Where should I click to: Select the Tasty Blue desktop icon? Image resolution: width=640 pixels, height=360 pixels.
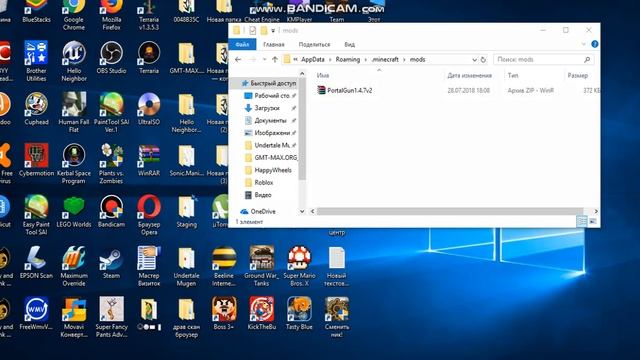point(299,313)
